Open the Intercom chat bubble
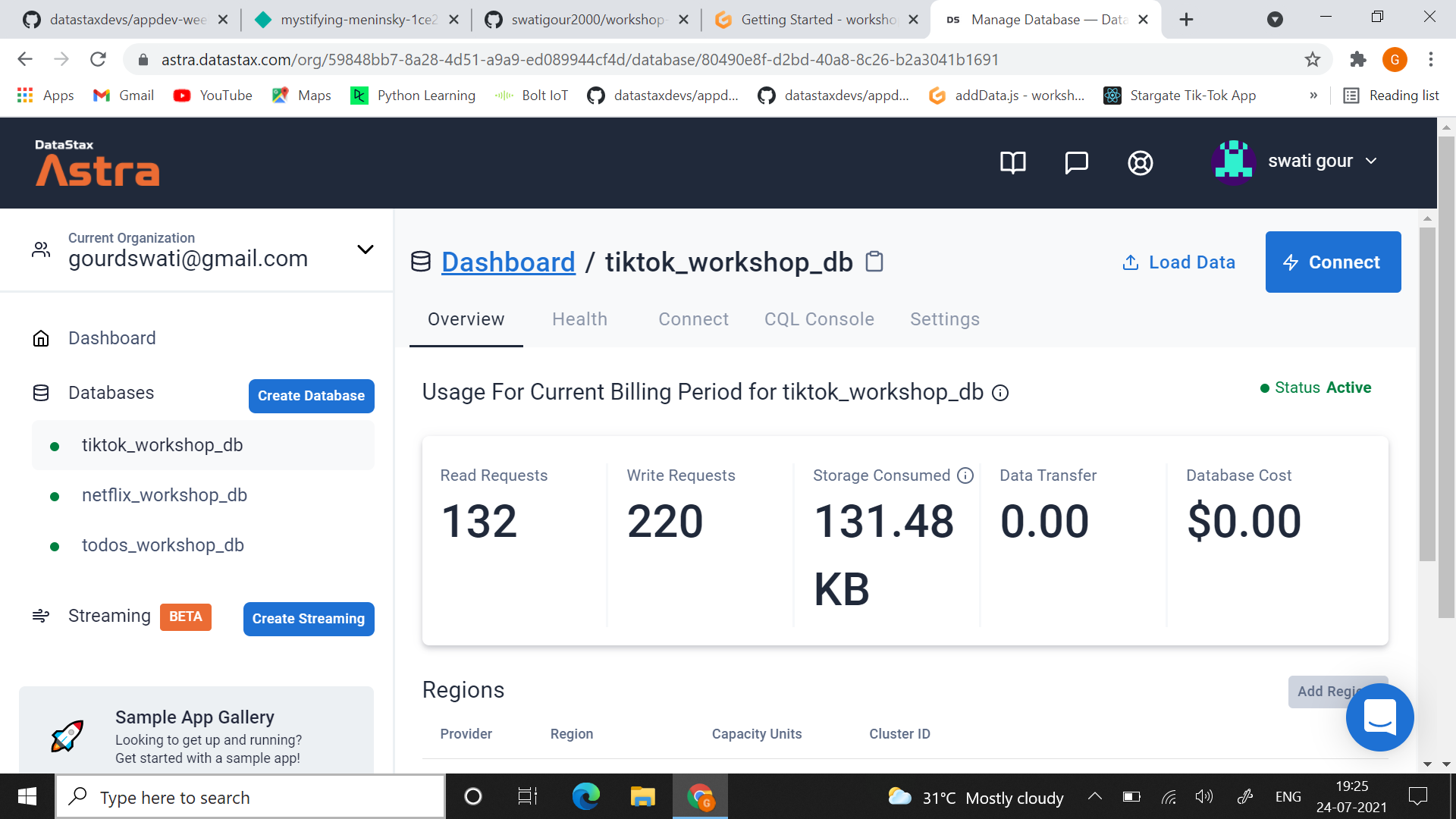 click(1380, 717)
